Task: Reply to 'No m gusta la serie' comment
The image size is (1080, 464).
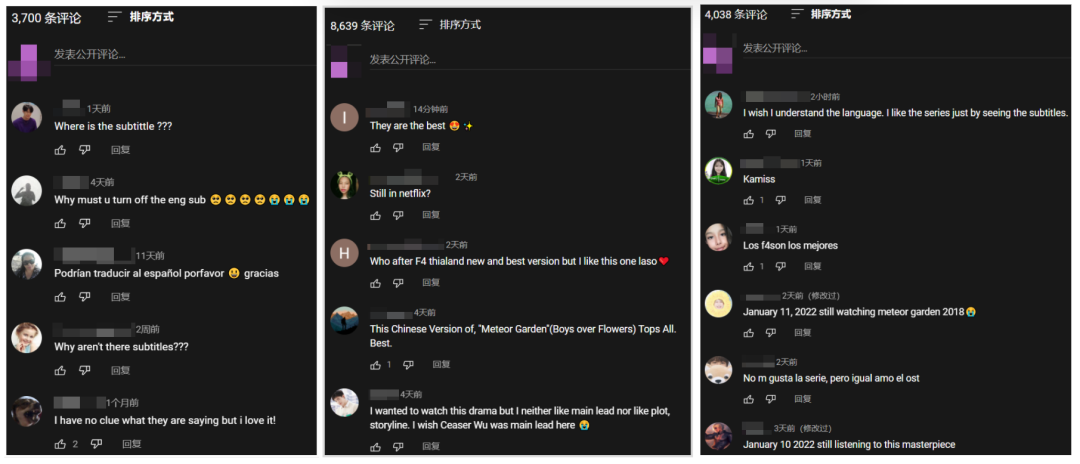Action: tap(802, 399)
